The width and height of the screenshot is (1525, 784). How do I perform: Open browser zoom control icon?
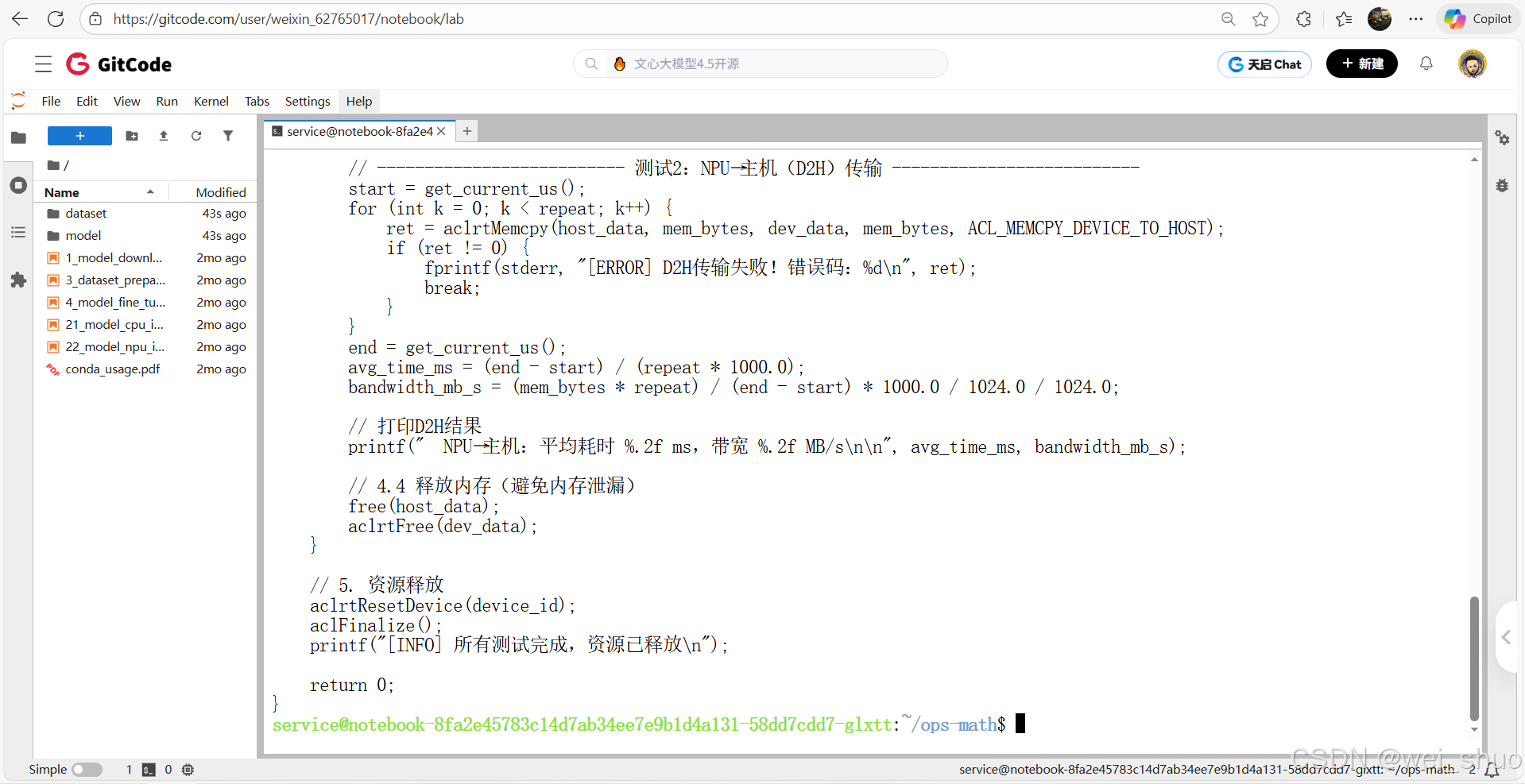point(1228,19)
